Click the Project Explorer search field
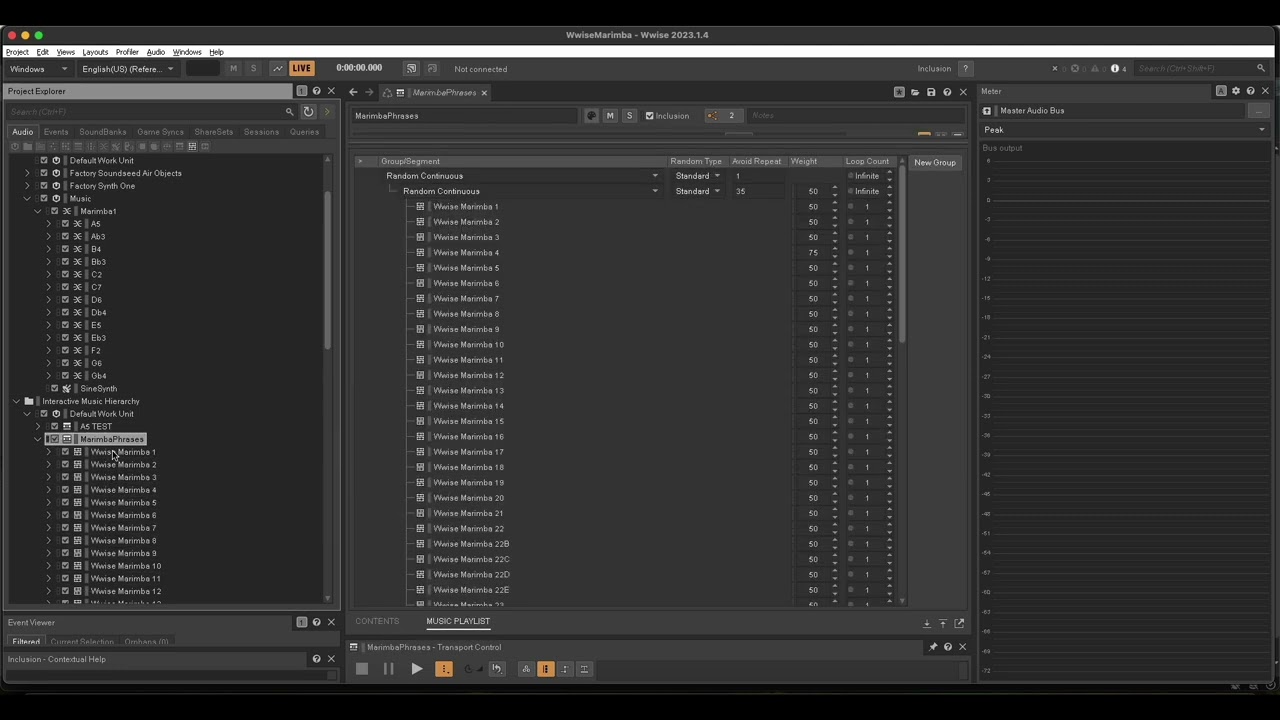This screenshot has width=1280, height=720. tap(146, 112)
